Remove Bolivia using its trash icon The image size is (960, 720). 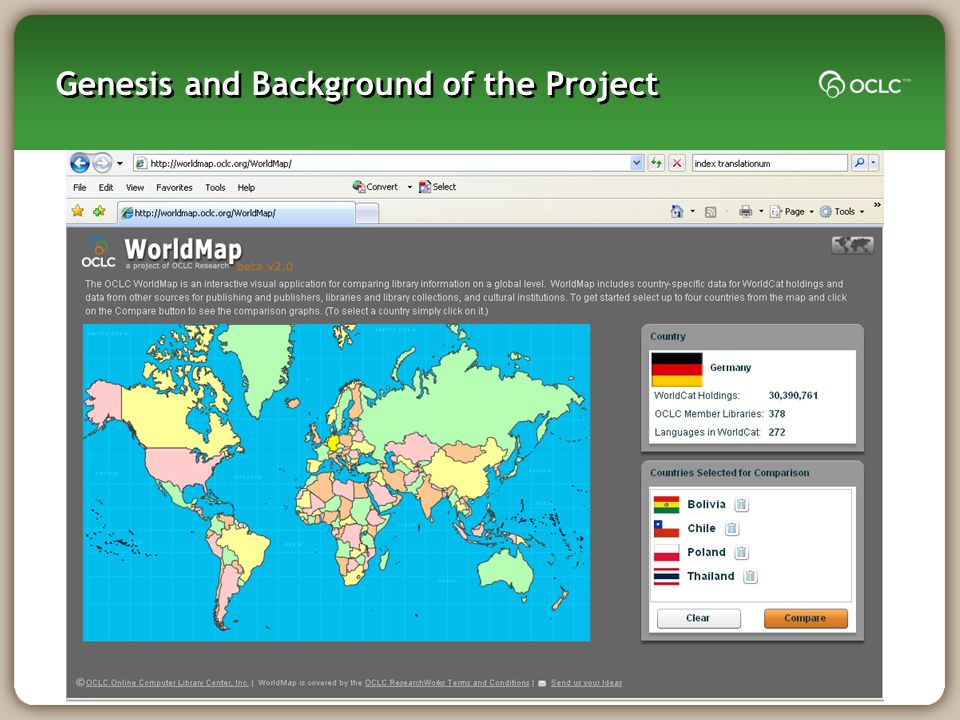(x=741, y=504)
